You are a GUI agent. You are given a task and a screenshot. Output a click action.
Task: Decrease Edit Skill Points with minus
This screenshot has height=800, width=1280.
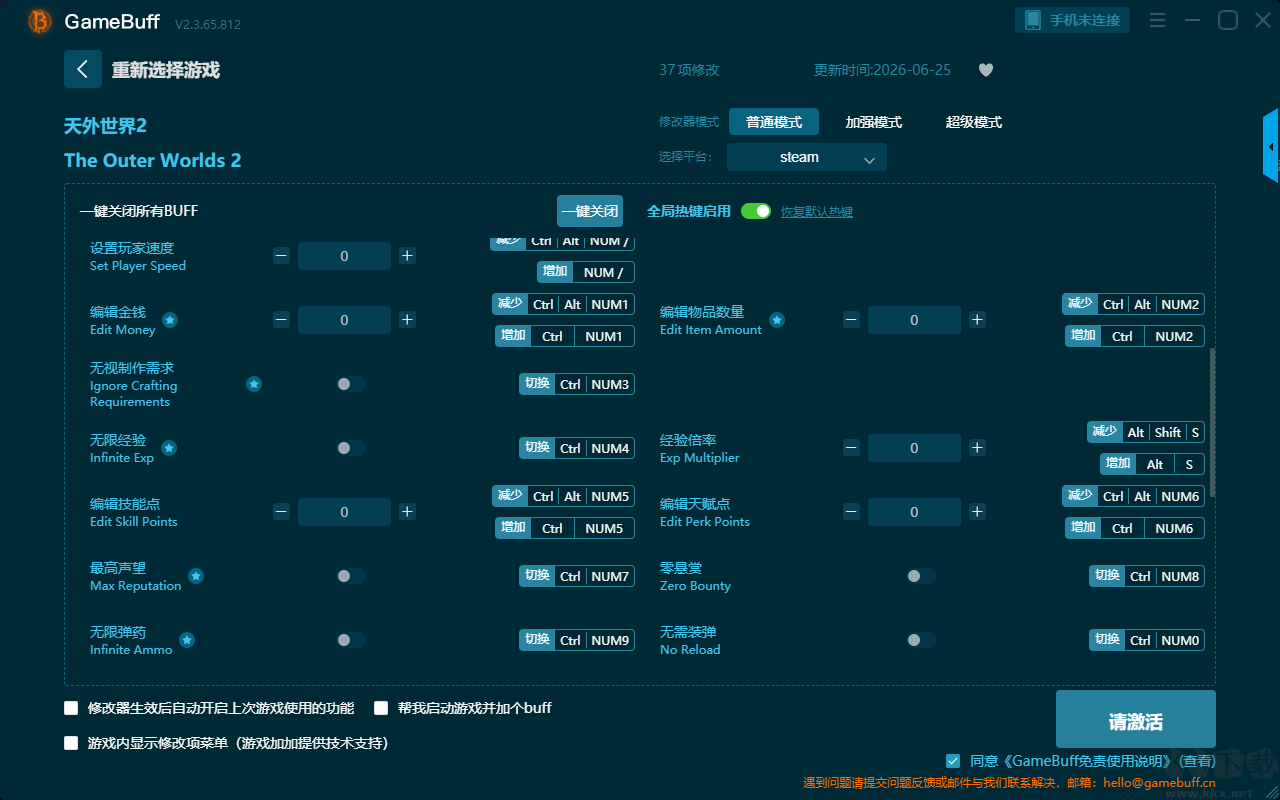click(x=281, y=512)
